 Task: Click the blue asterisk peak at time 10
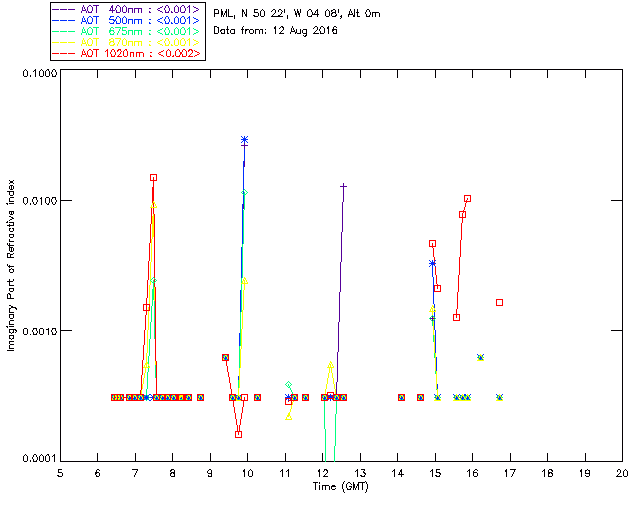click(x=244, y=140)
